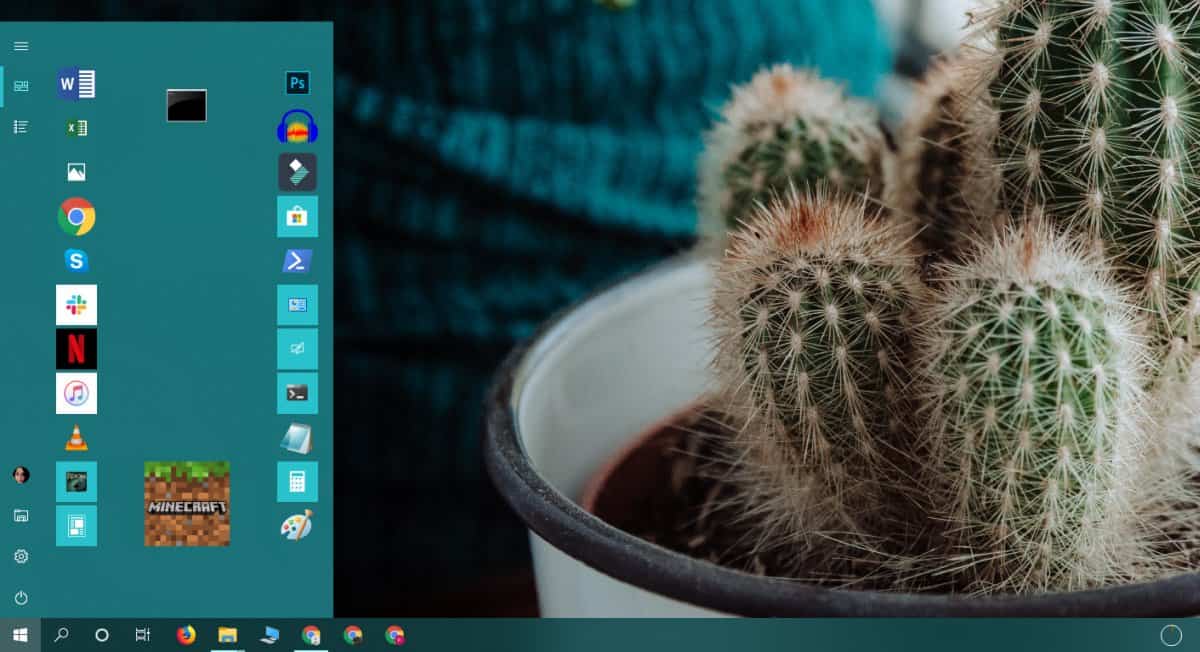
Task: Click the Minecraft tile
Action: pos(187,503)
